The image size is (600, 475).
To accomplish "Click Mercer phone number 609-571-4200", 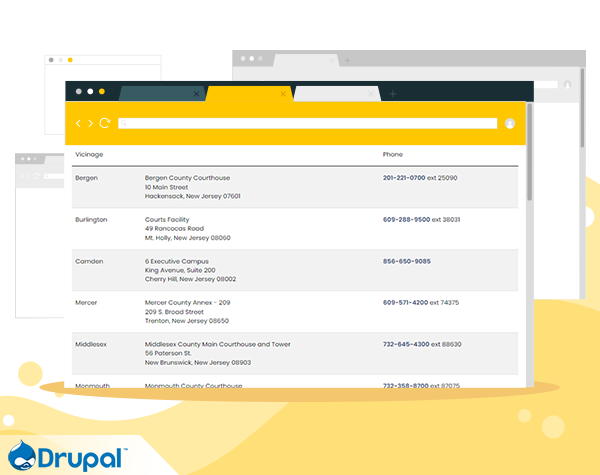I will tap(406, 302).
